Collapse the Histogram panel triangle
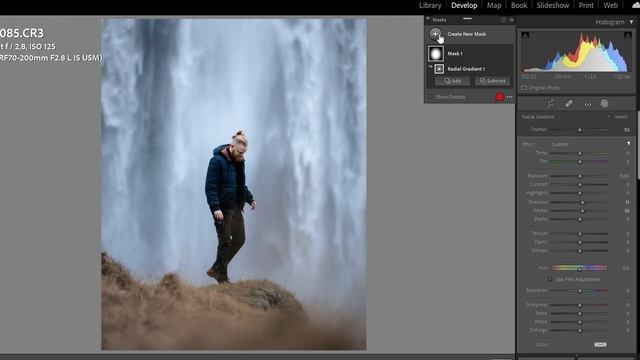 pyautogui.click(x=631, y=22)
